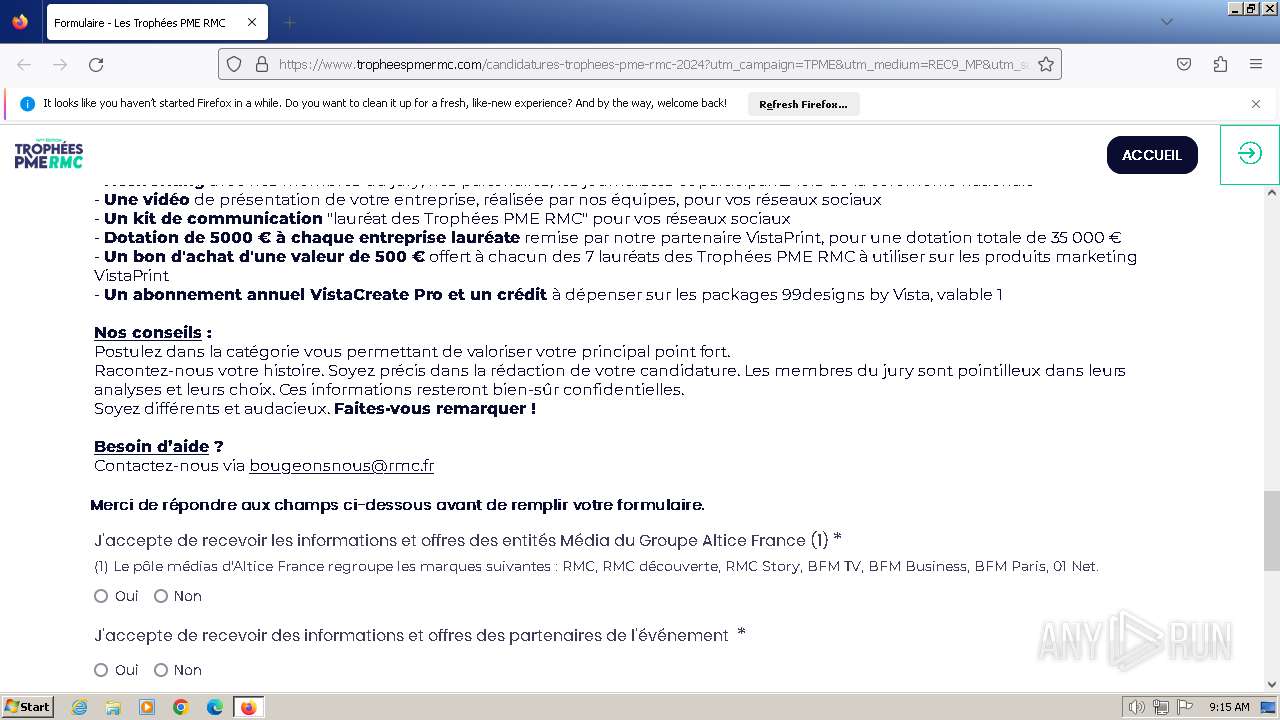Click the volume speaker tray icon
This screenshot has height=720, width=1280.
pyautogui.click(x=1136, y=707)
